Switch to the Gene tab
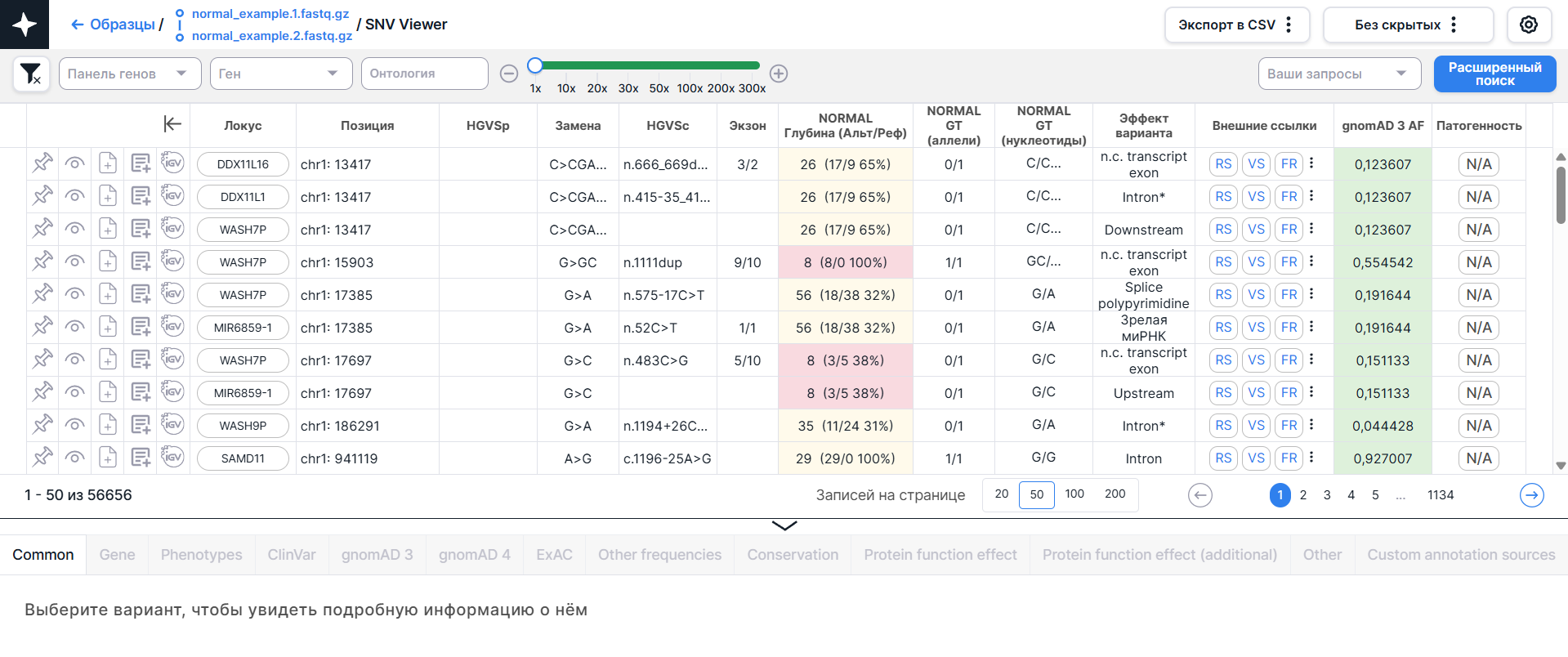The image size is (1568, 657). (x=117, y=555)
